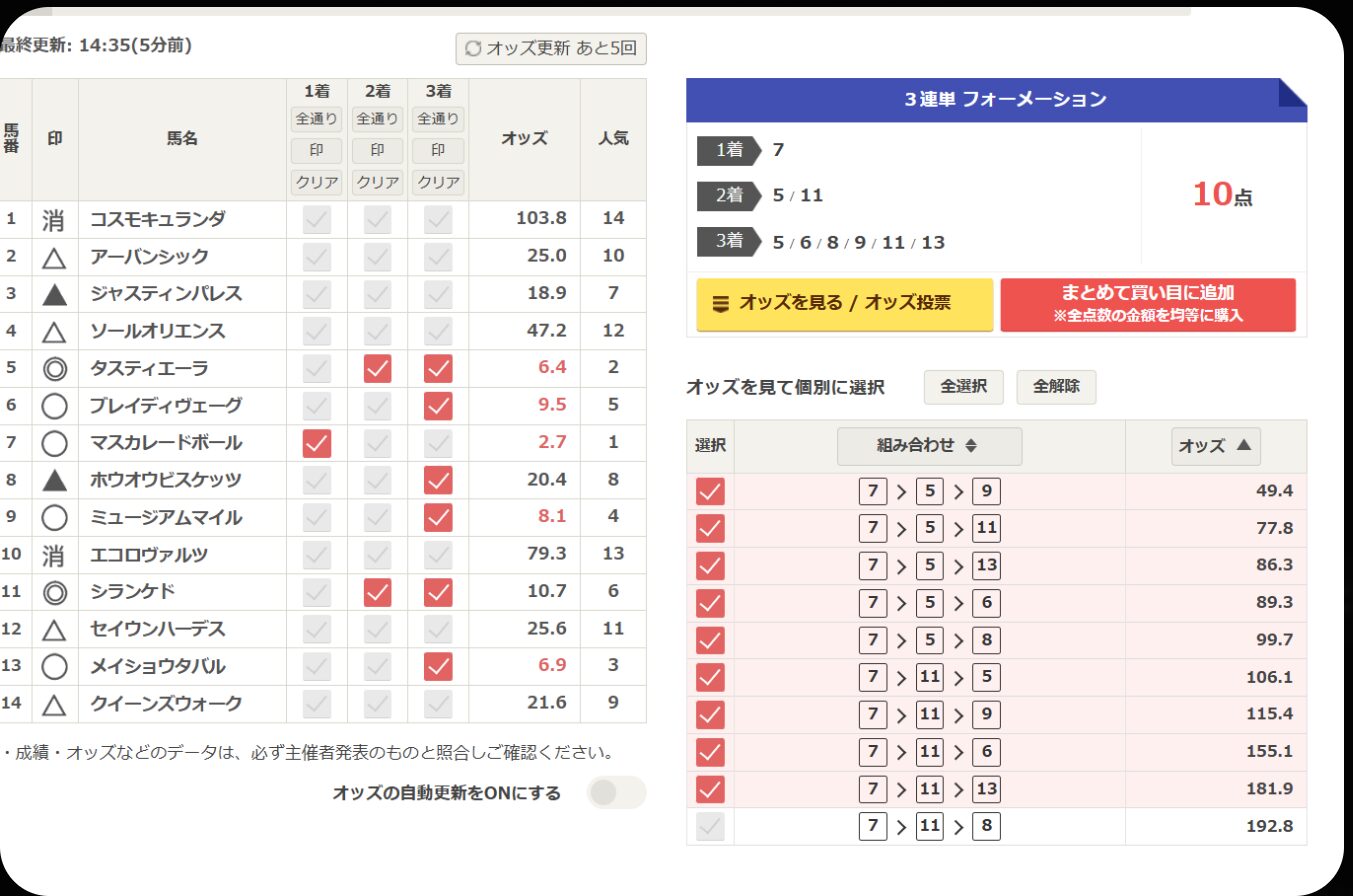Screen dimensions: 1353x896
Task: Click the double-circle mark icon for タスティエーラ
Action: (x=55, y=368)
